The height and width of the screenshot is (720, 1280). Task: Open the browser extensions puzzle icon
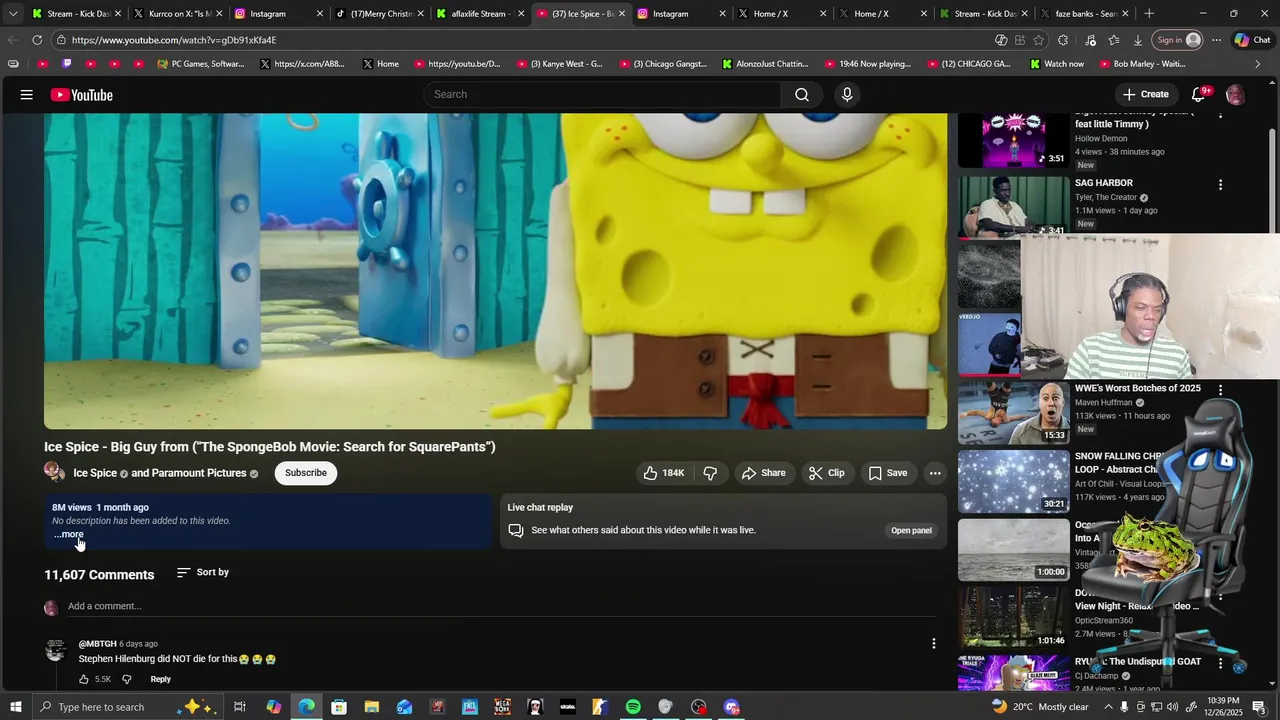point(1063,40)
